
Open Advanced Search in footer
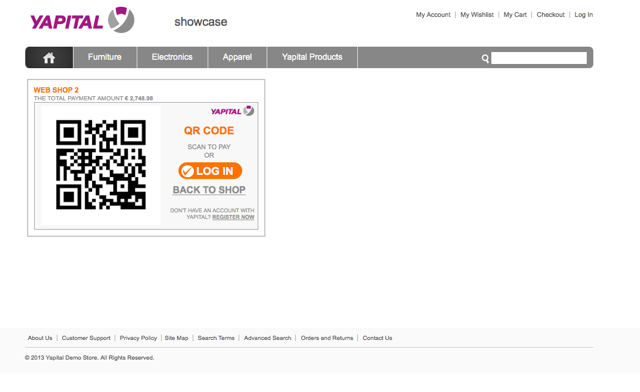click(x=267, y=338)
